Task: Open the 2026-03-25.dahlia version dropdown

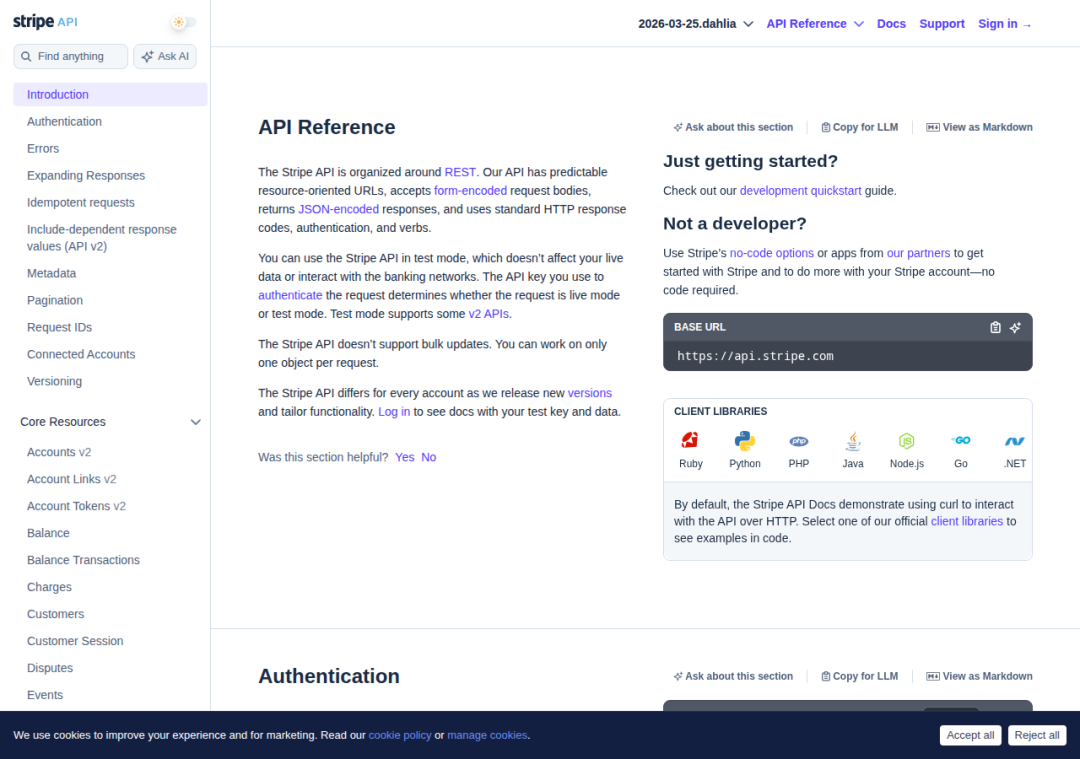Action: click(x=693, y=23)
